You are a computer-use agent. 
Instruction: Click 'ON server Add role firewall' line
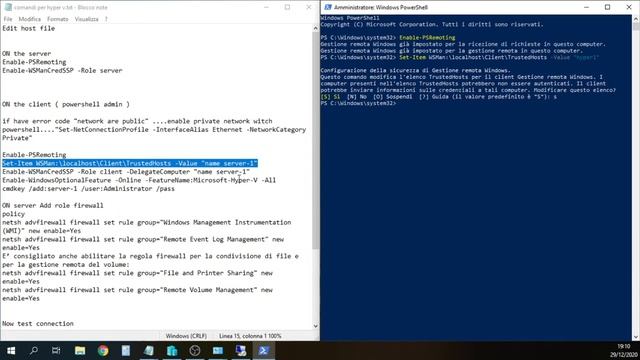(53, 205)
